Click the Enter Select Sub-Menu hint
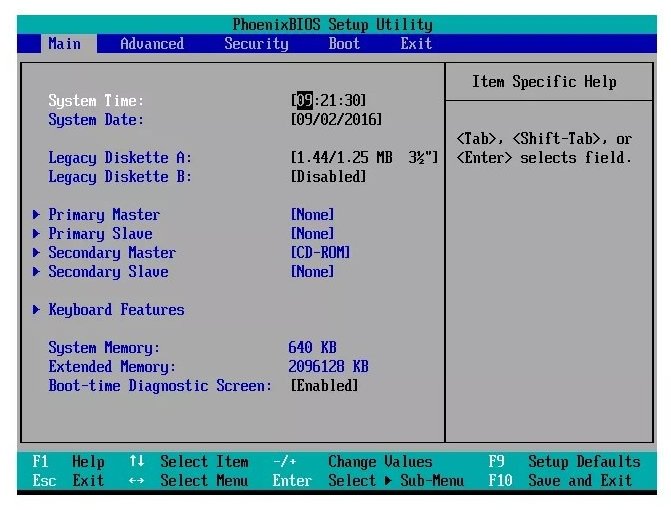 tap(368, 480)
